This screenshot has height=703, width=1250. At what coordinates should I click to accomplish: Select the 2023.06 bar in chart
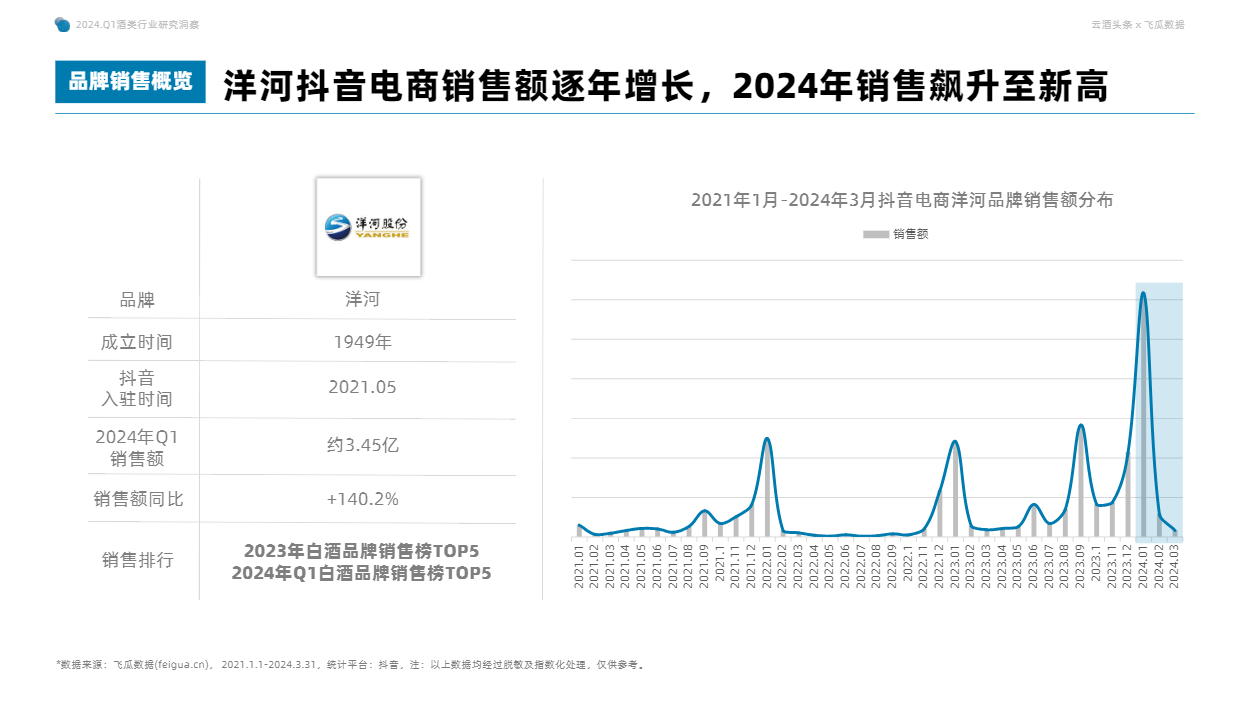click(x=1033, y=521)
